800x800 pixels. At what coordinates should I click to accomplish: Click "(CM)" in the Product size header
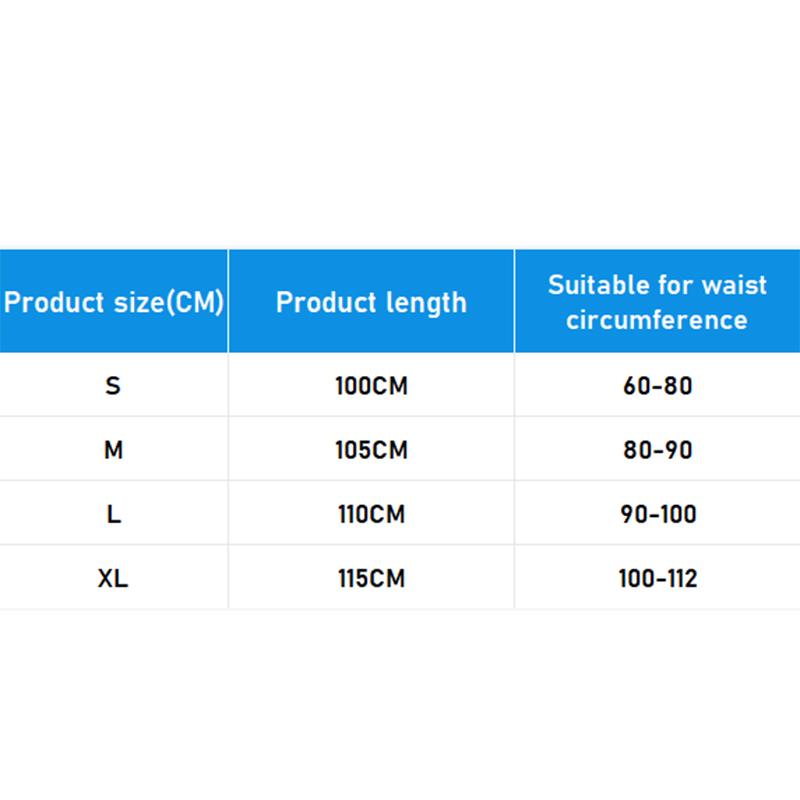pyautogui.click(x=193, y=302)
